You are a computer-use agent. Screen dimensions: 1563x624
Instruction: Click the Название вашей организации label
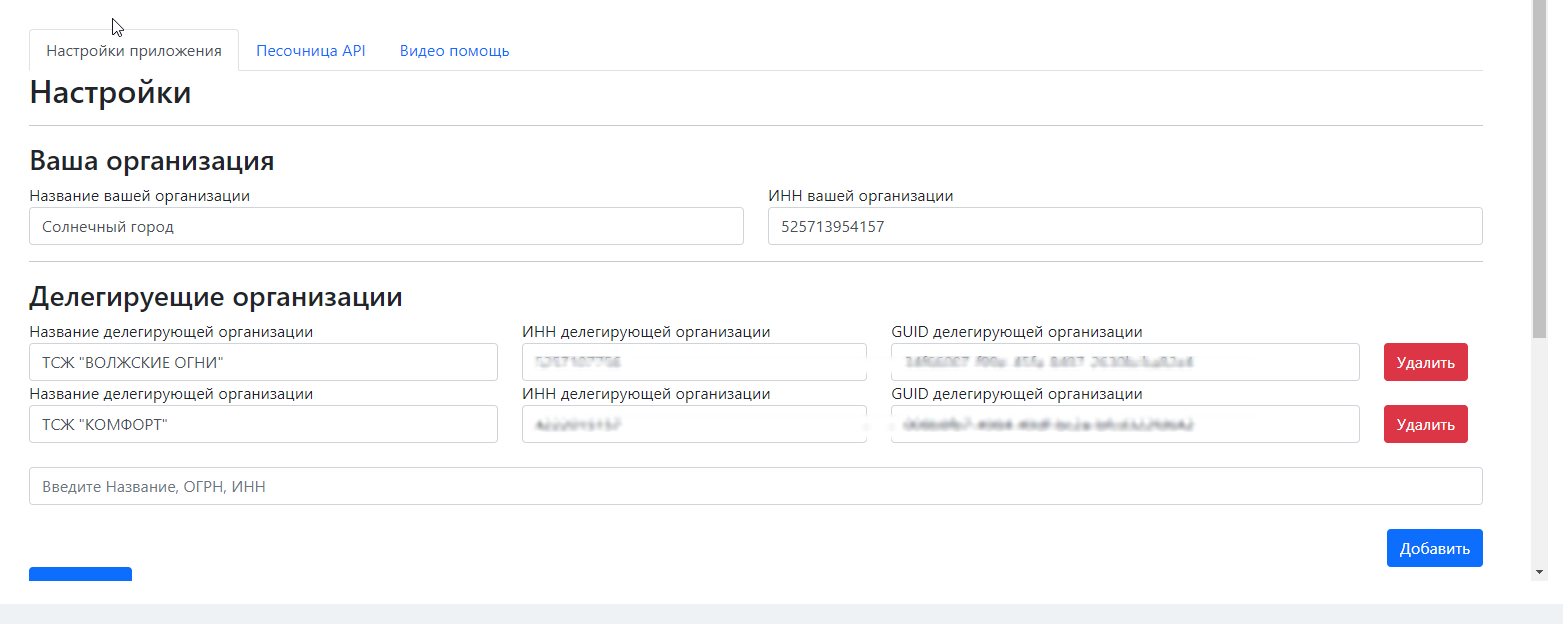click(139, 196)
